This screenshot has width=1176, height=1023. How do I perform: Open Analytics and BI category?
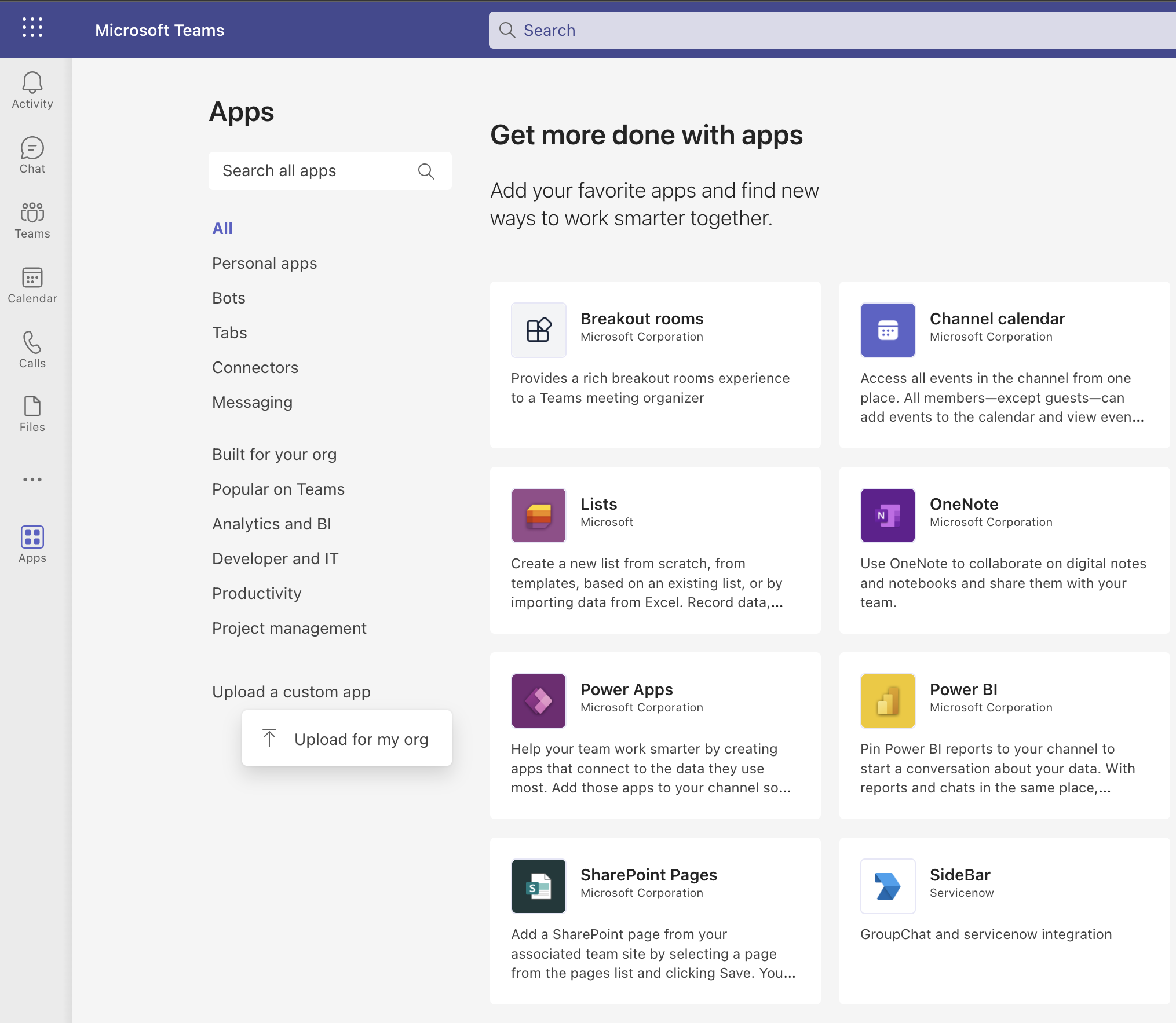tap(272, 524)
